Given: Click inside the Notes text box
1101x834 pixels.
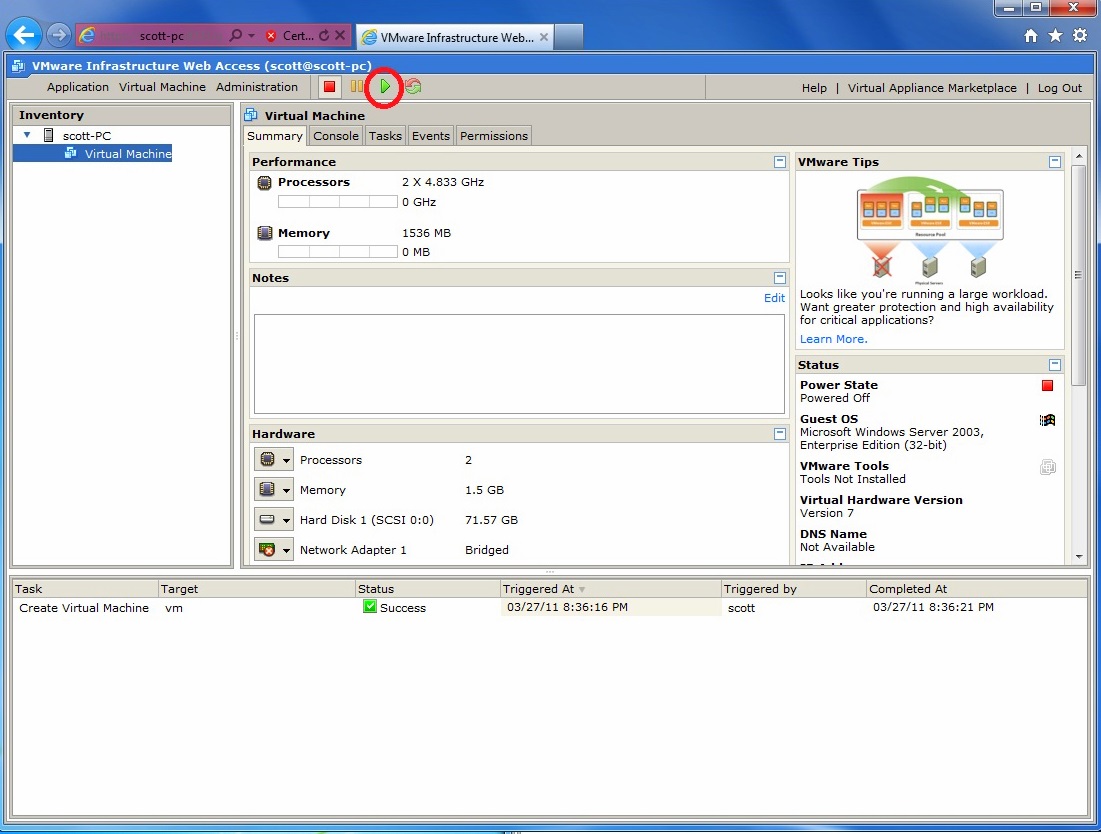Looking at the screenshot, I should tap(519, 364).
